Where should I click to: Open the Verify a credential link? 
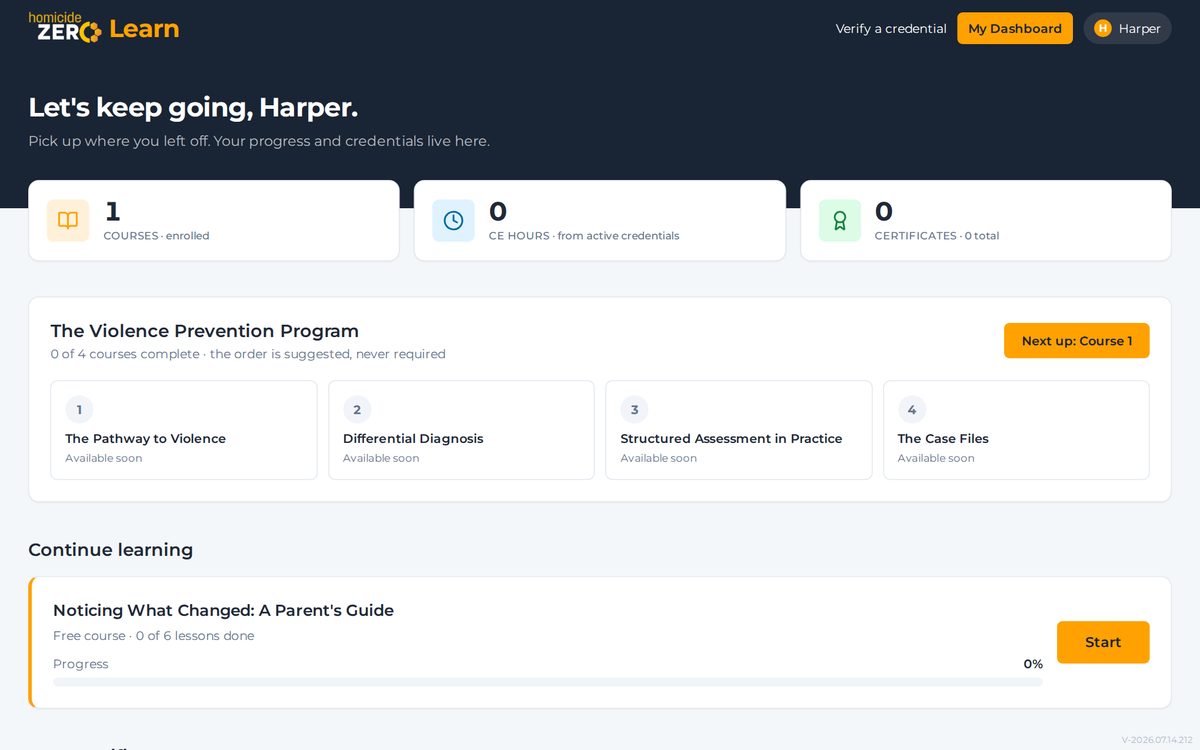891,28
